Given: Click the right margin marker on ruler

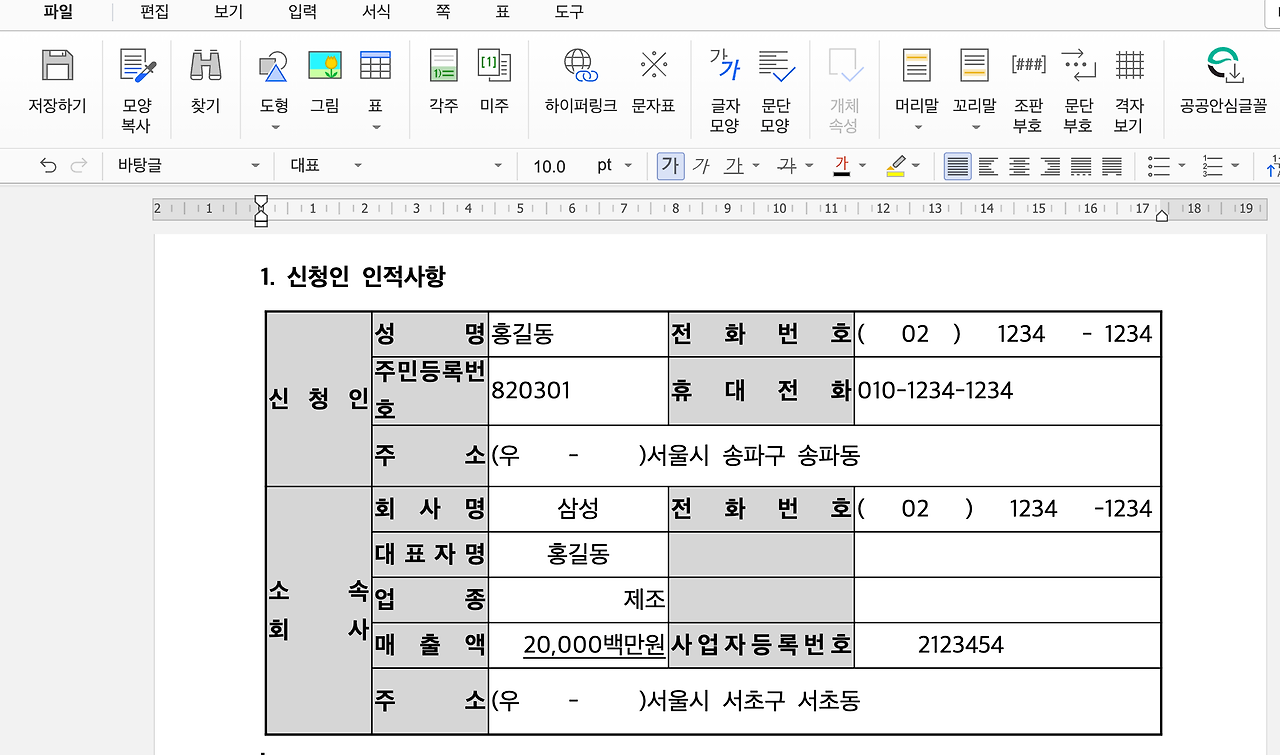Looking at the screenshot, I should 1162,214.
